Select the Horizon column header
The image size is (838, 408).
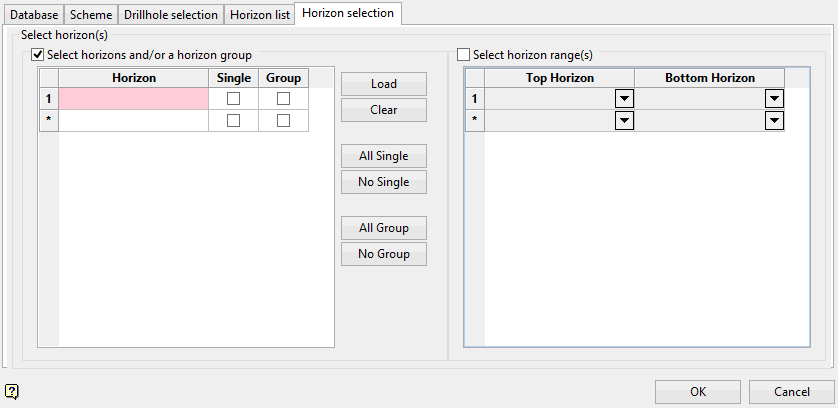point(134,78)
